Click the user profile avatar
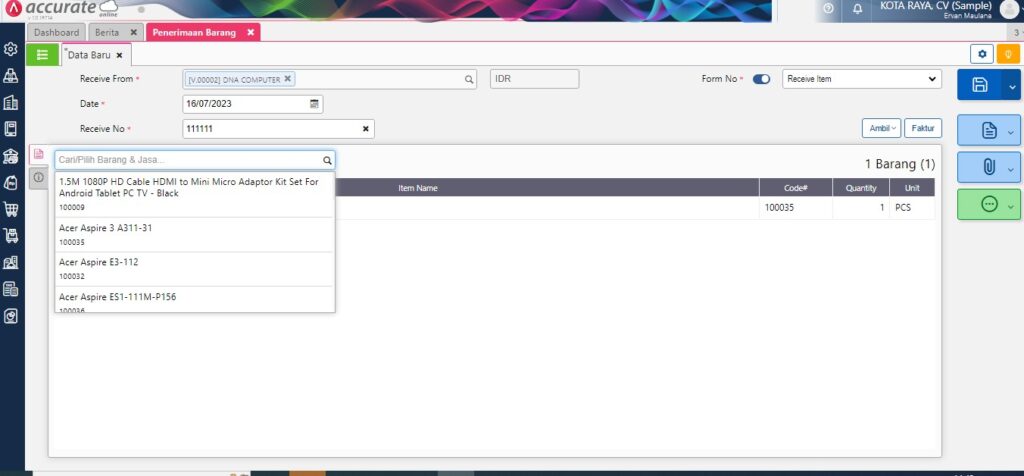The width and height of the screenshot is (1024, 476). click(x=1009, y=9)
